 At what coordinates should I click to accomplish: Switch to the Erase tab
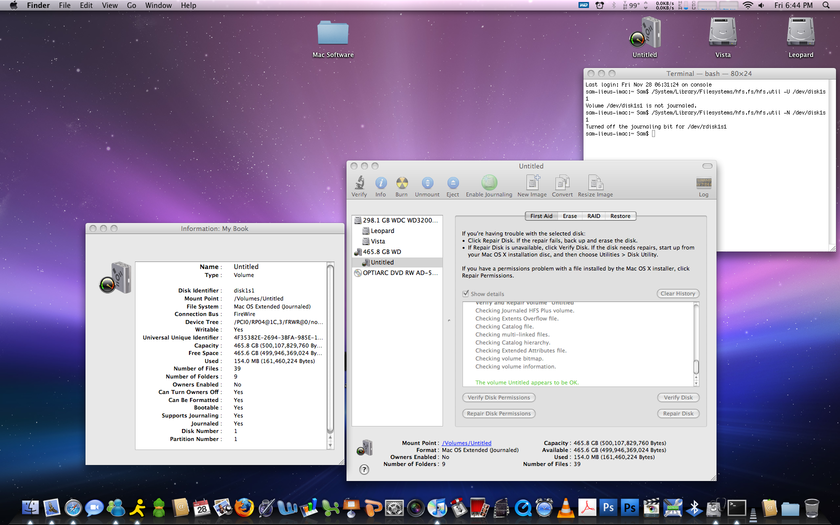click(569, 216)
